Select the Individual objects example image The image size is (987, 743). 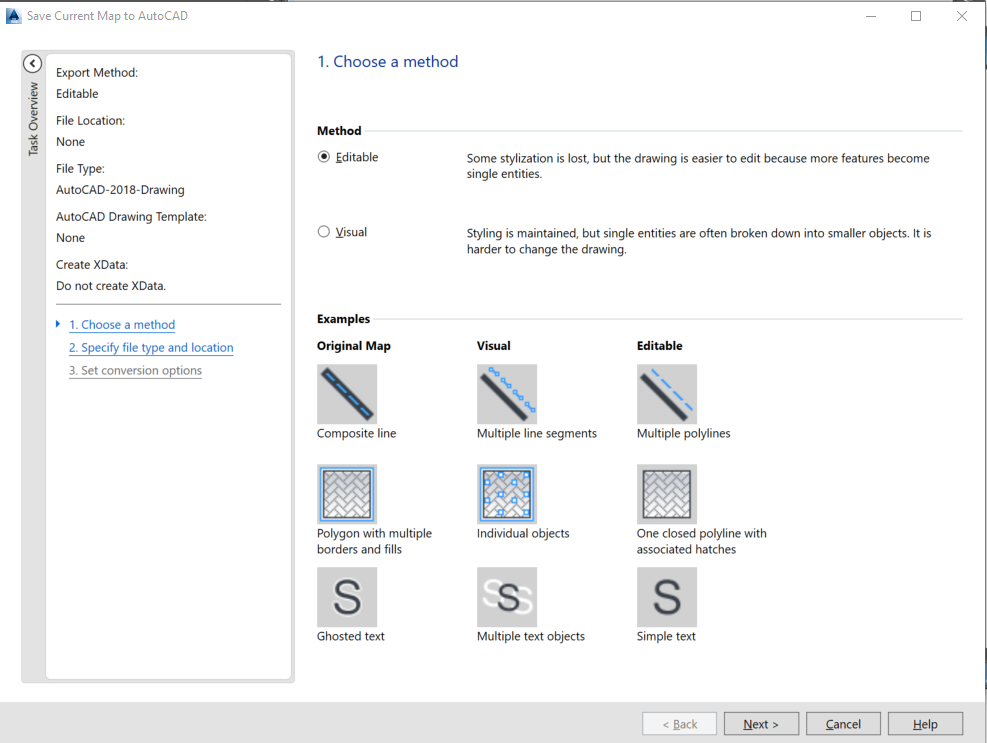pyautogui.click(x=507, y=493)
